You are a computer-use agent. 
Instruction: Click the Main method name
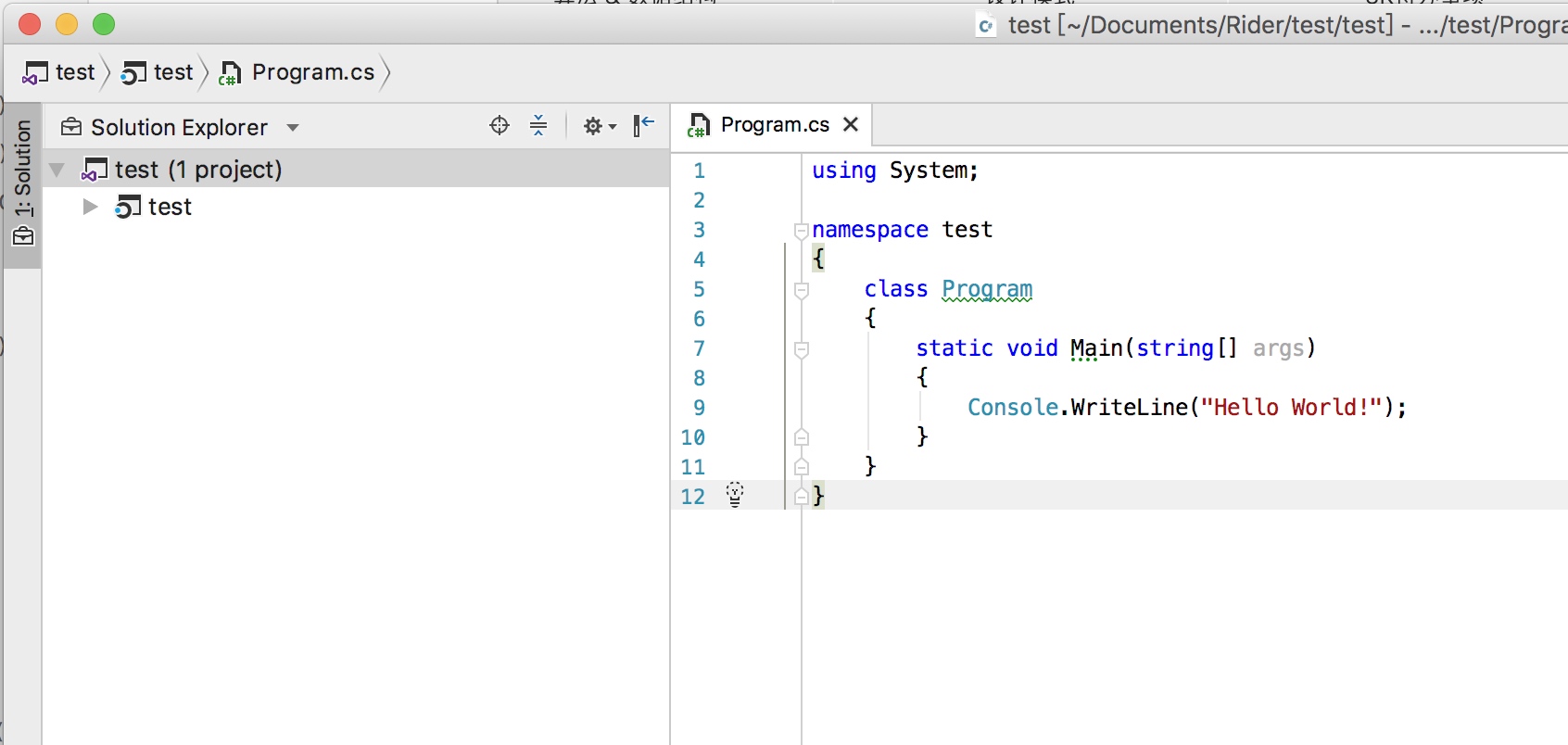click(x=1096, y=348)
